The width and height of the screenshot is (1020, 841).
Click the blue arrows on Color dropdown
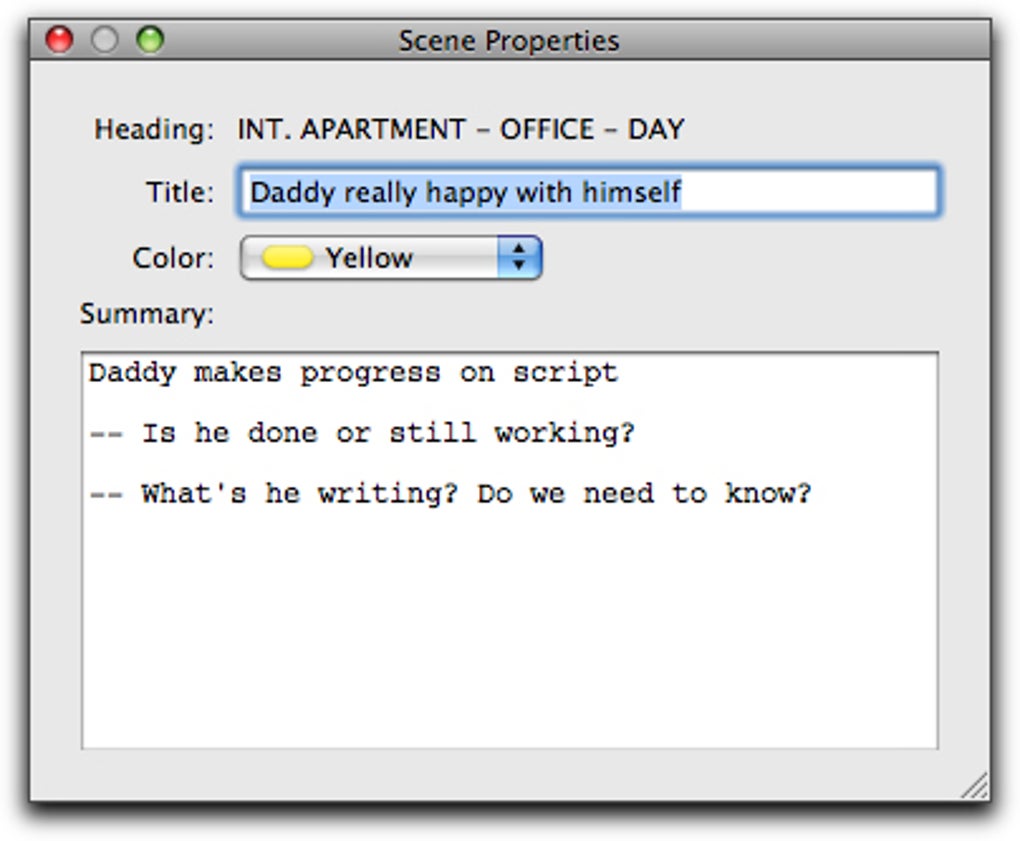(x=519, y=258)
